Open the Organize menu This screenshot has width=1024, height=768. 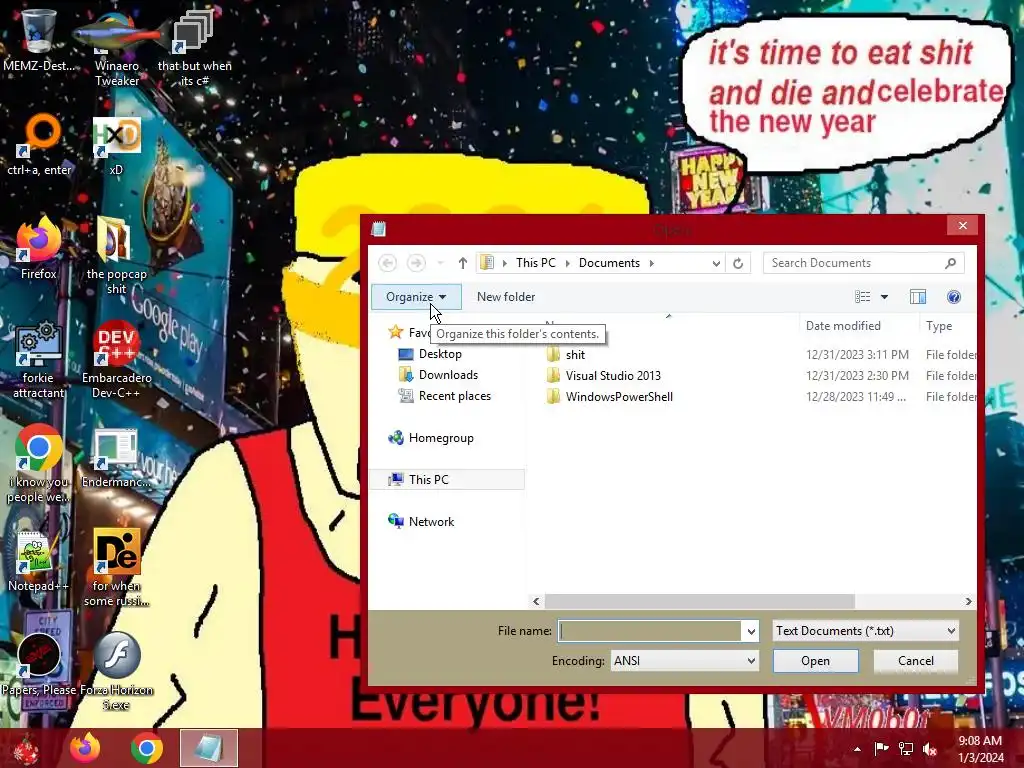pyautogui.click(x=416, y=296)
